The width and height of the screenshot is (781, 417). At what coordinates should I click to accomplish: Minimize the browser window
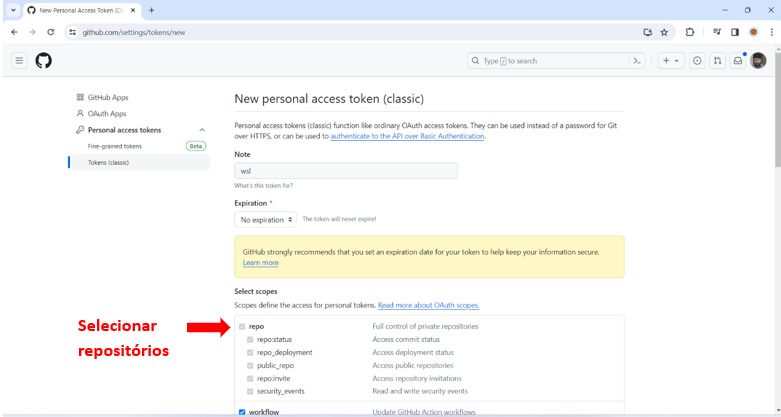click(x=725, y=10)
